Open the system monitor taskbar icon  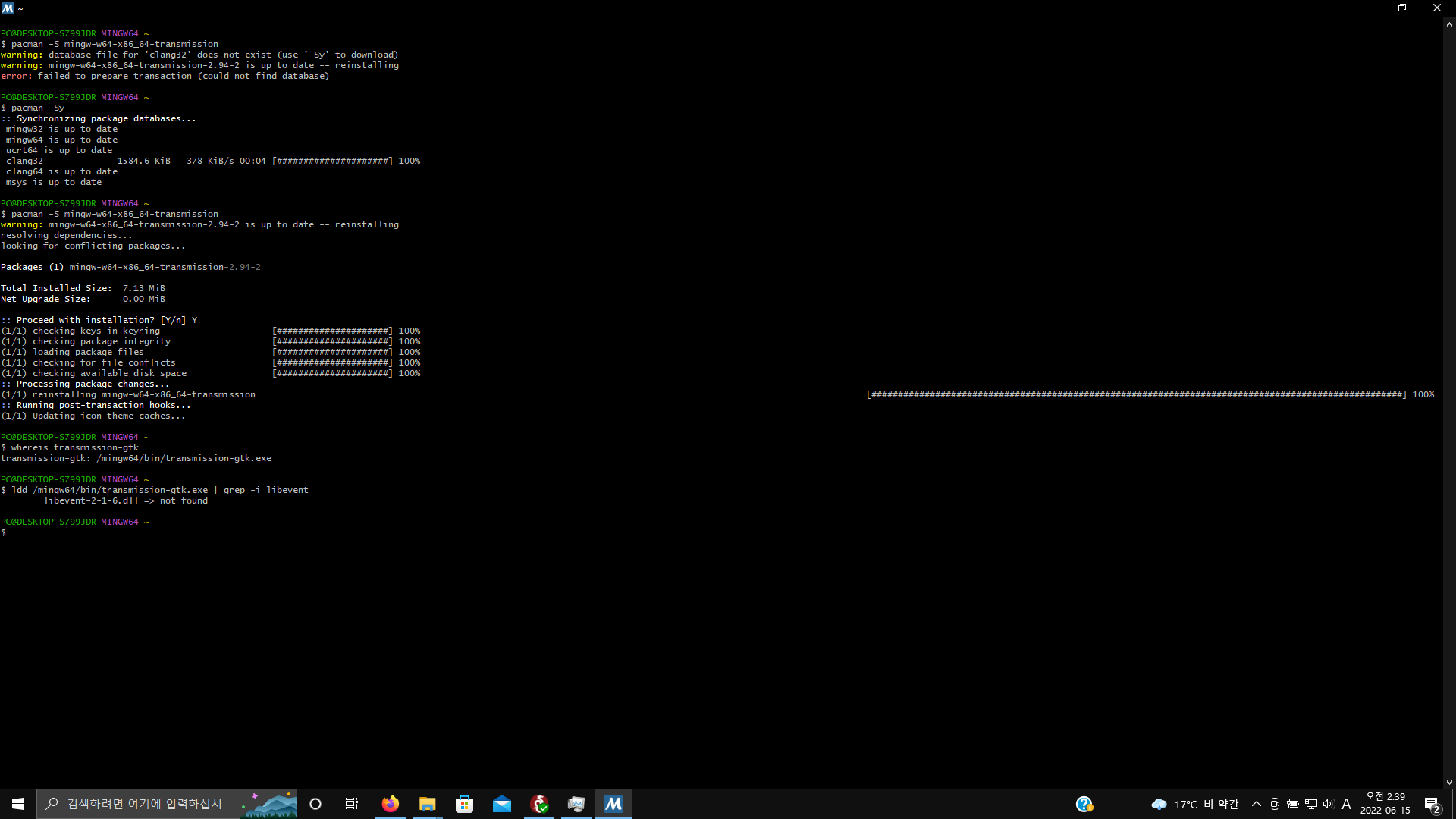tap(576, 804)
